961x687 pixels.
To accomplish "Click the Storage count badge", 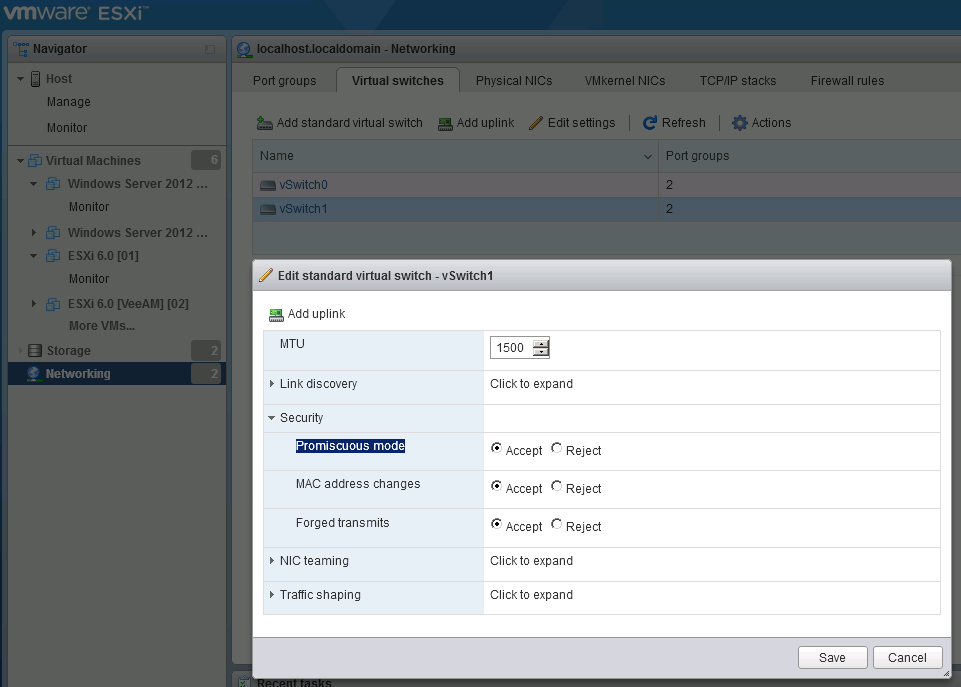I will click(206, 351).
